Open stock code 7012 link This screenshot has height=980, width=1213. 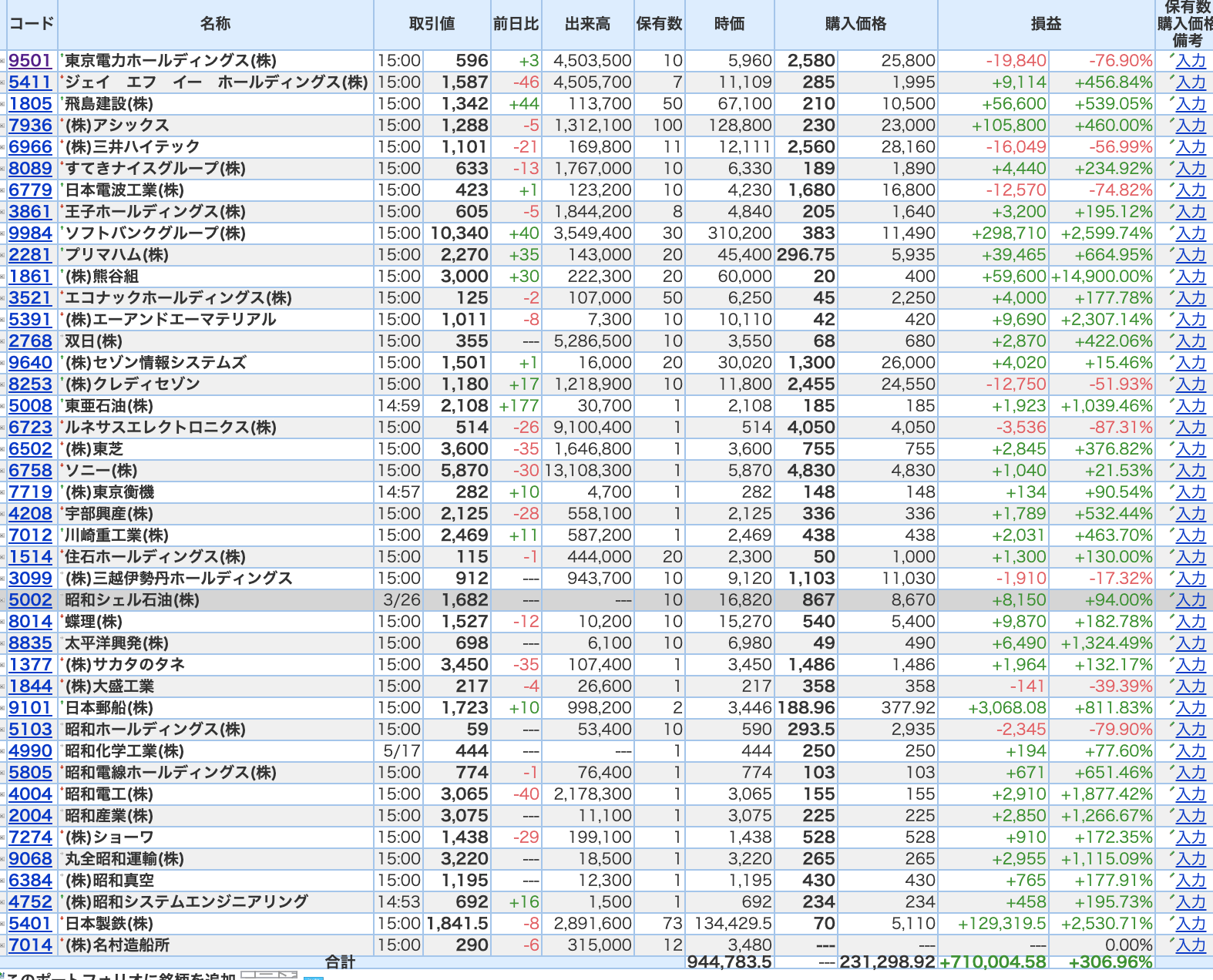tap(30, 535)
